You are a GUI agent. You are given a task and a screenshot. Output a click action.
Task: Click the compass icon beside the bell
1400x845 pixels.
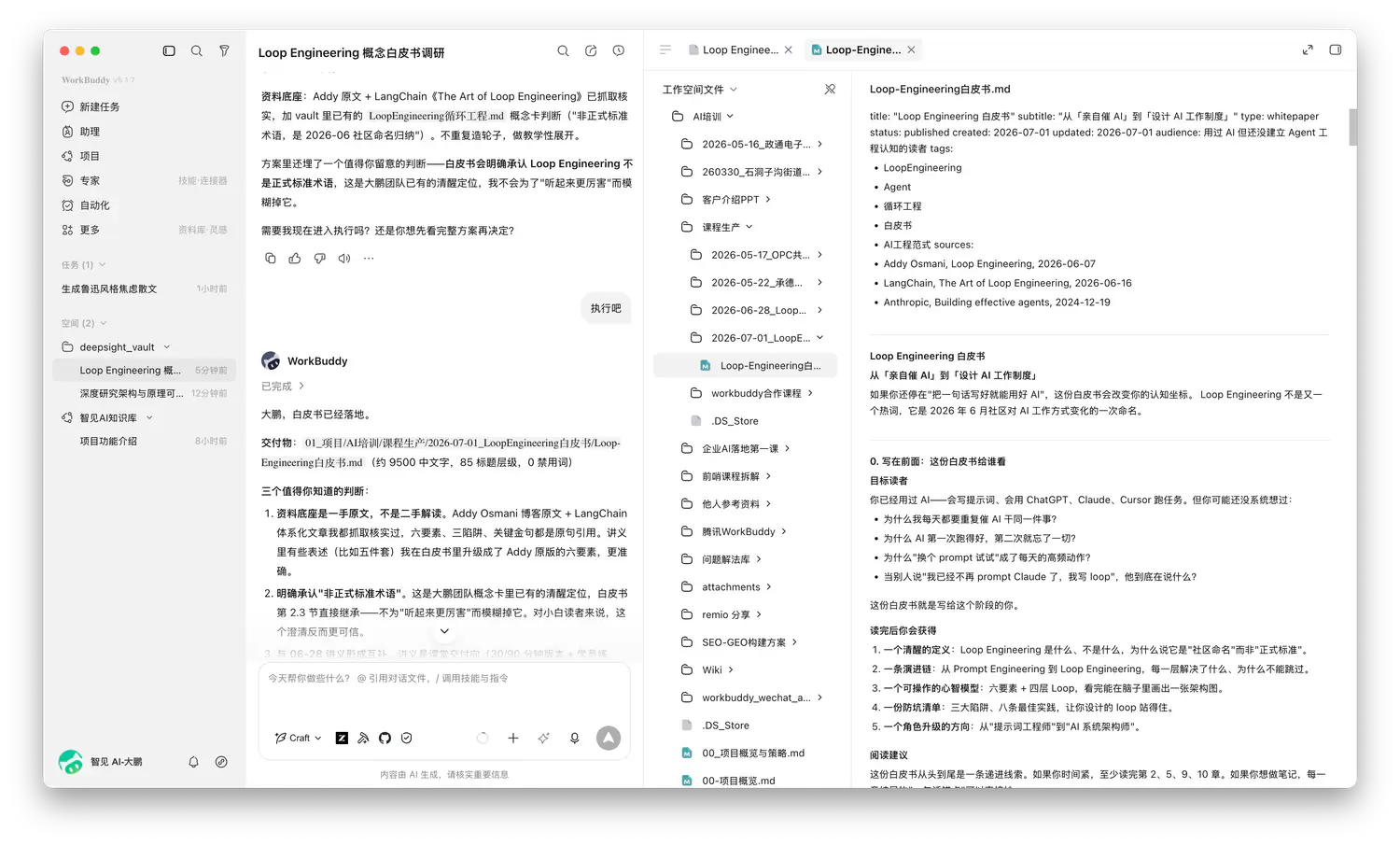tap(221, 763)
